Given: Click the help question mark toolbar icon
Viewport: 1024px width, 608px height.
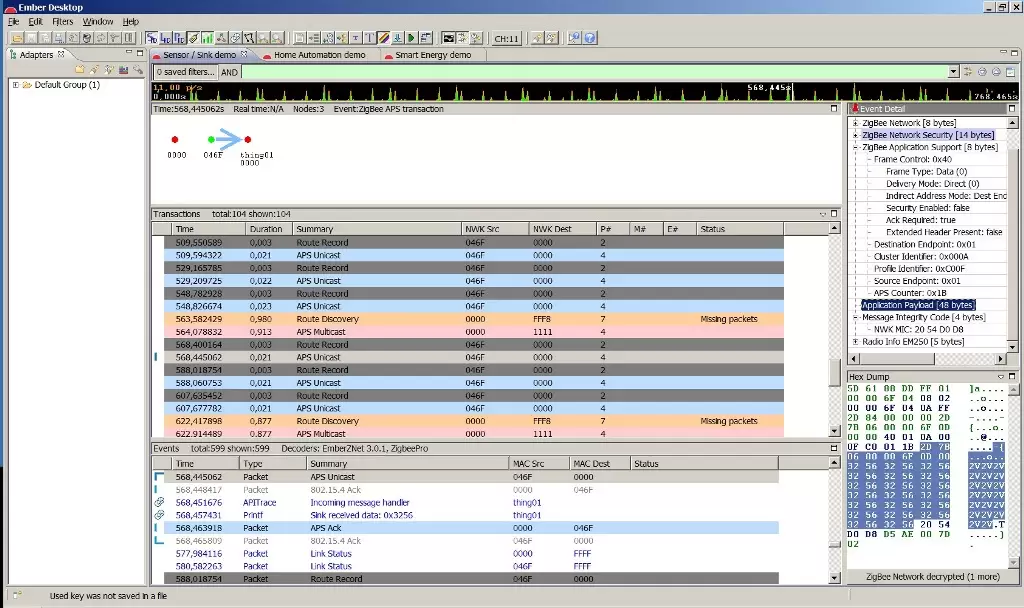Looking at the screenshot, I should click(590, 38).
